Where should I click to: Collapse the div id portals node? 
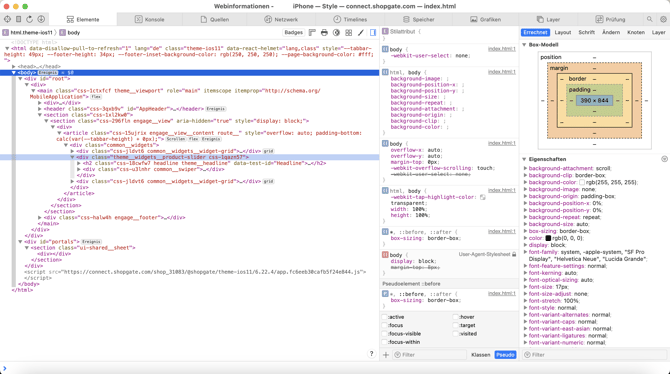(20, 242)
